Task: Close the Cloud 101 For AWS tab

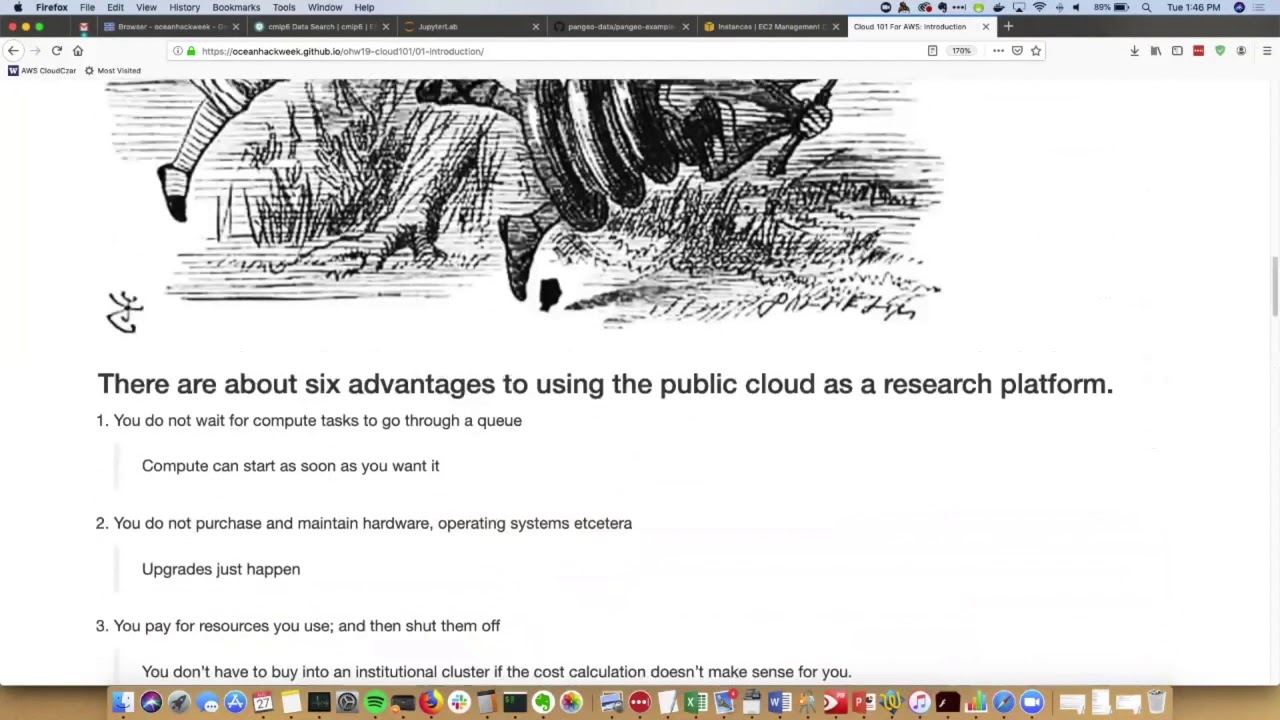Action: click(x=985, y=27)
